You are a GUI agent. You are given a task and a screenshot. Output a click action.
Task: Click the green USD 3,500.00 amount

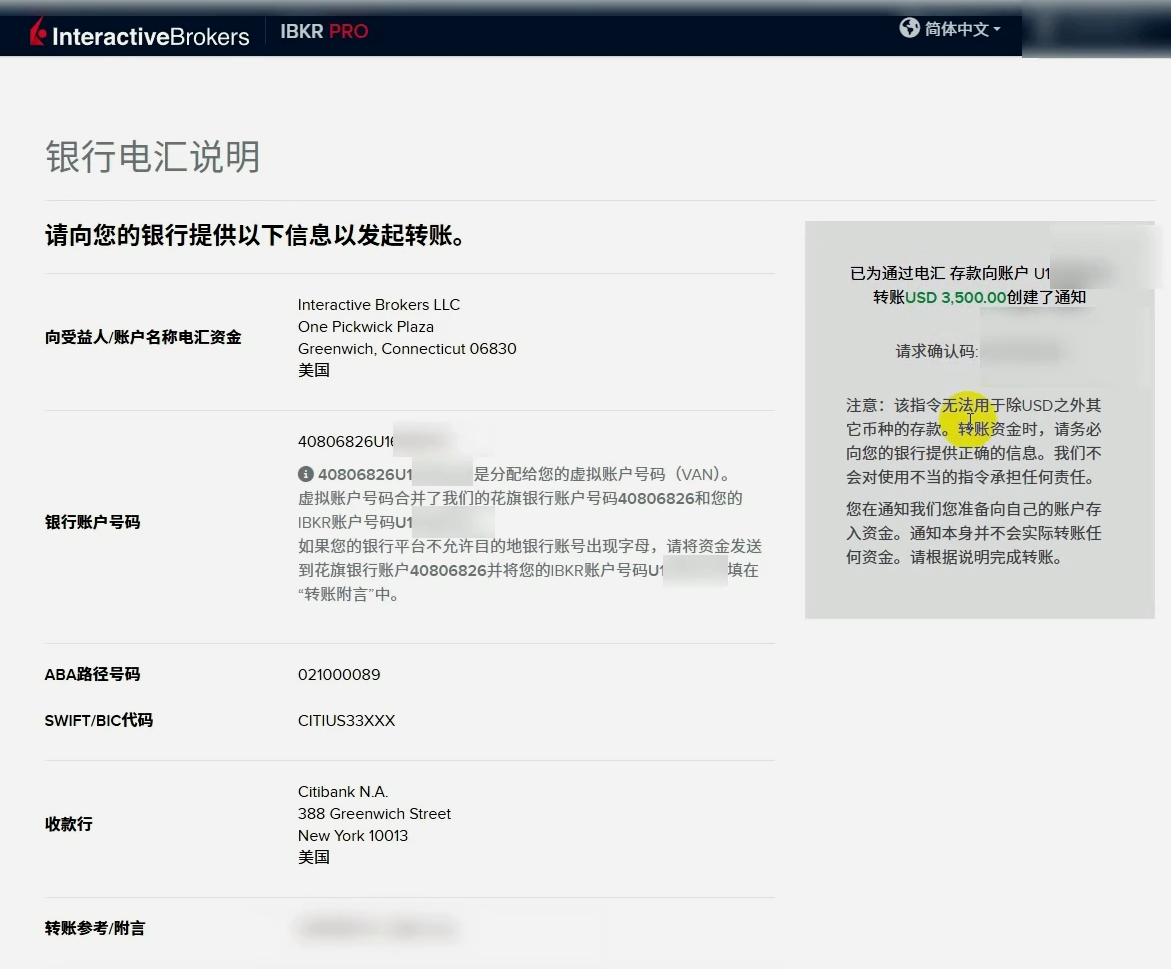pyautogui.click(x=955, y=297)
